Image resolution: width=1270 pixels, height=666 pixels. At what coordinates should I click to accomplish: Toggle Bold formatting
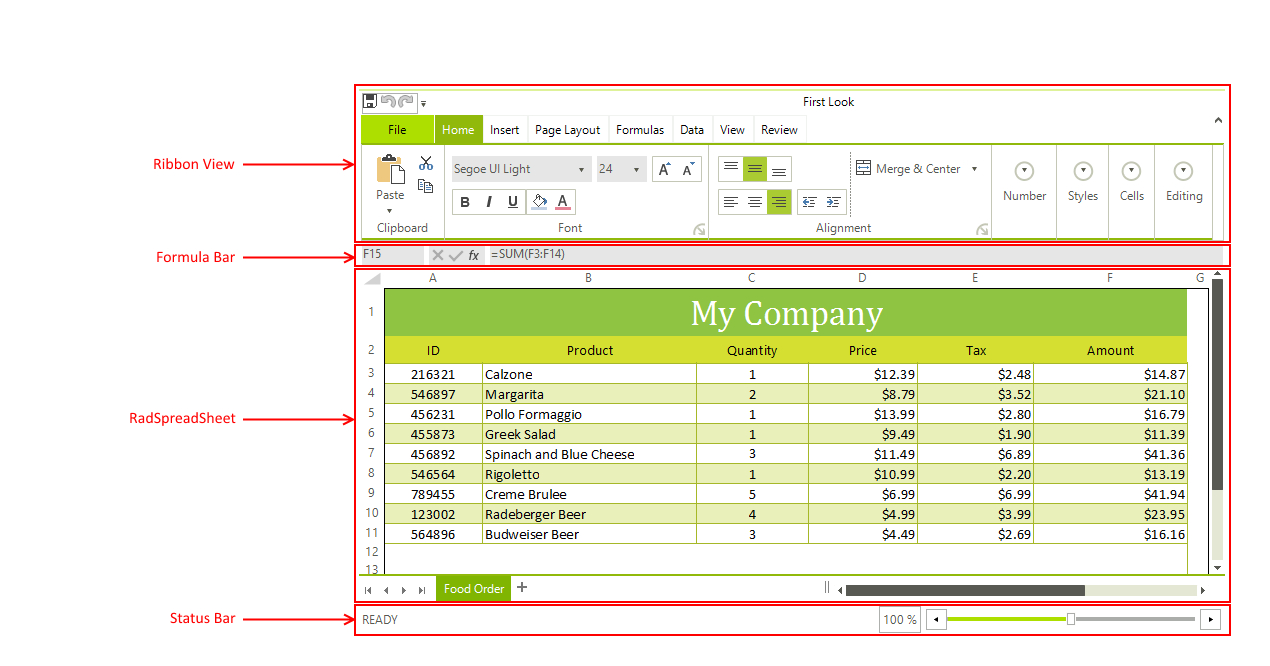465,202
